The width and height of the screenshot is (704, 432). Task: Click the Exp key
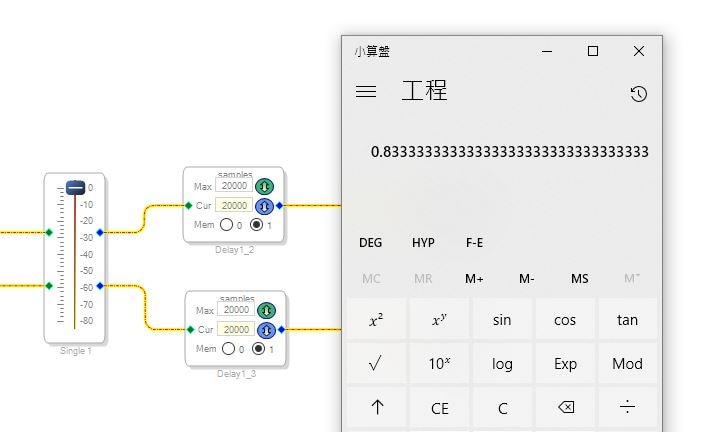pos(565,363)
